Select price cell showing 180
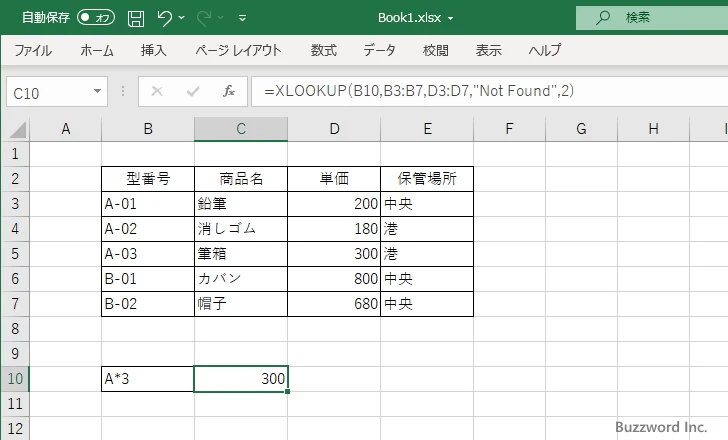Screen dimensions: 728x440 334,229
